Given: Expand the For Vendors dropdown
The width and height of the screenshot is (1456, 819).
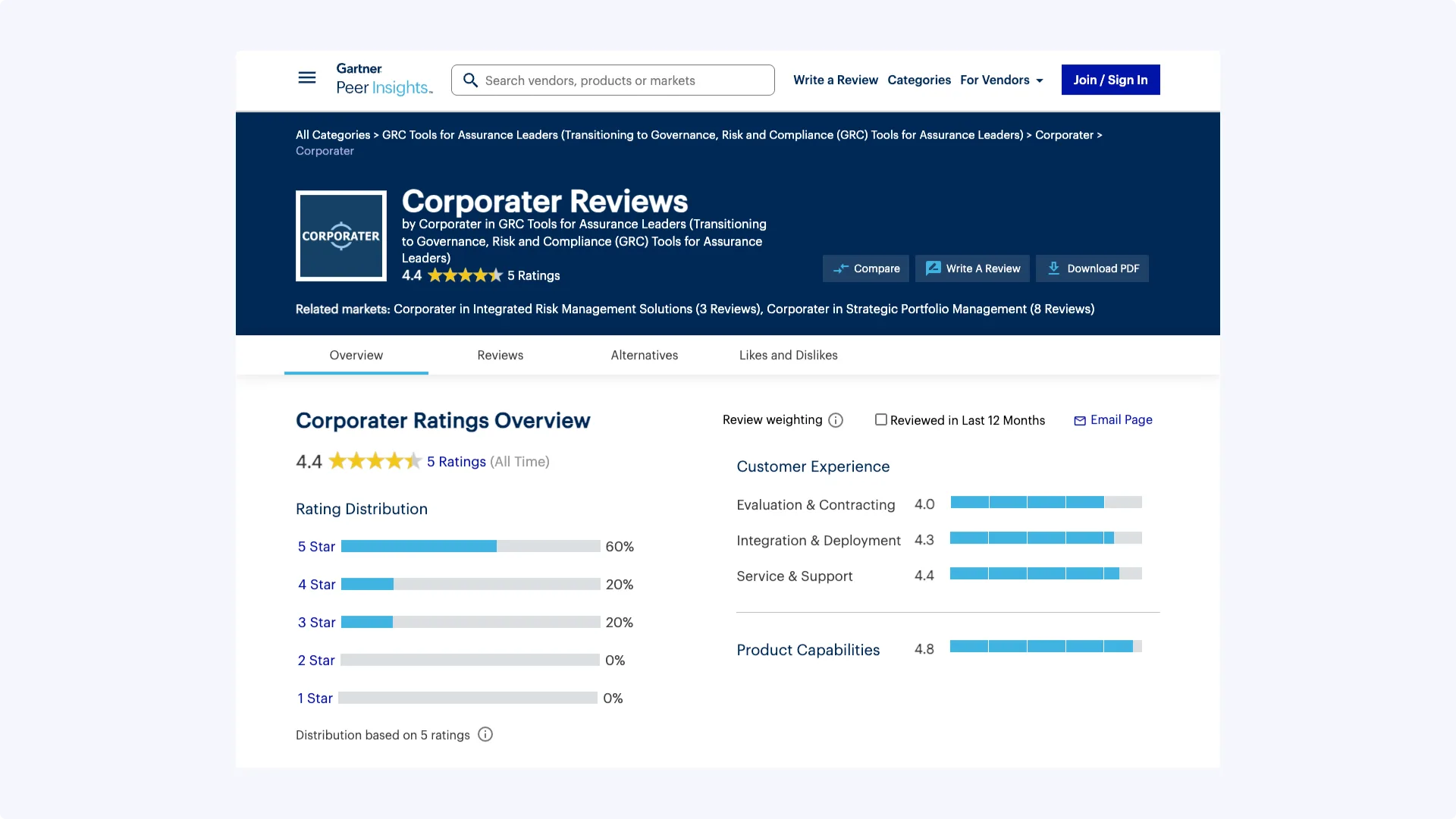Looking at the screenshot, I should click(1001, 80).
